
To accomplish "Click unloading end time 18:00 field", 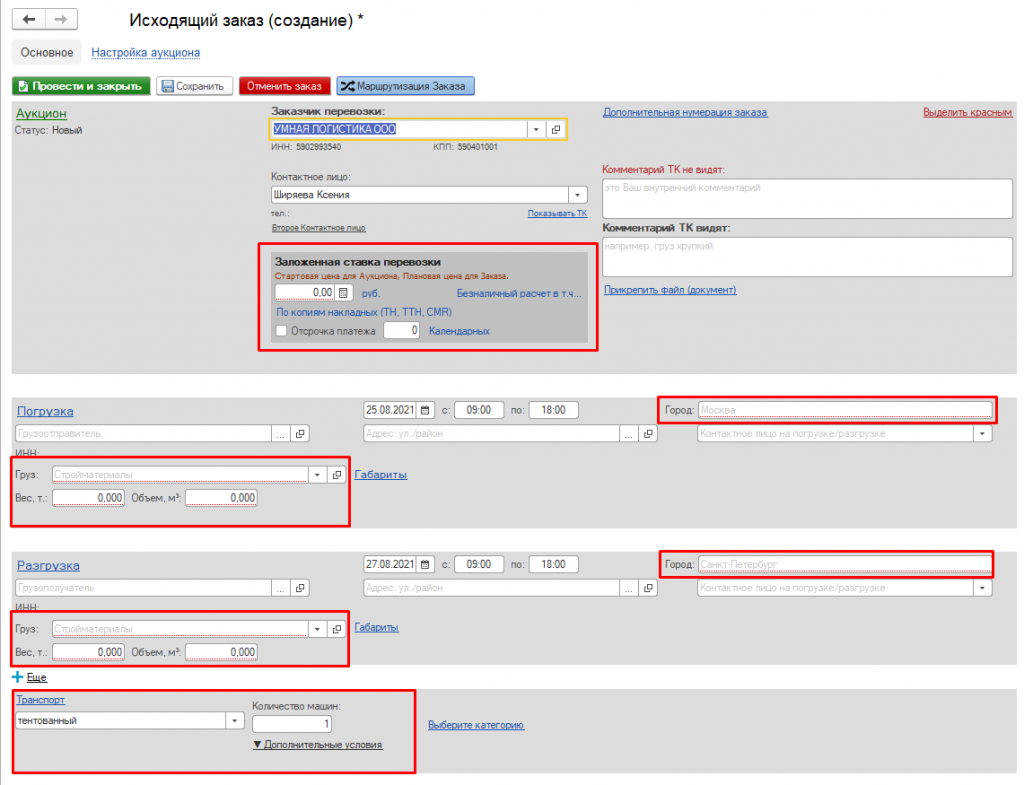I will [x=553, y=564].
